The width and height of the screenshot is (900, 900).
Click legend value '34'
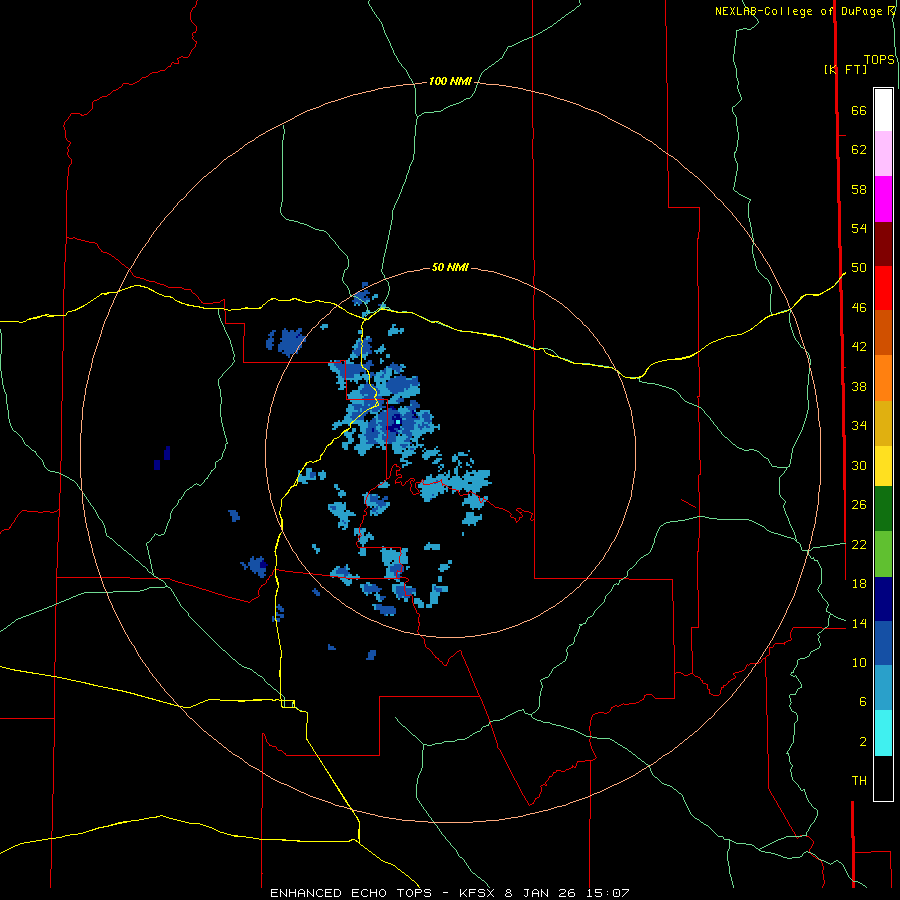pos(859,426)
